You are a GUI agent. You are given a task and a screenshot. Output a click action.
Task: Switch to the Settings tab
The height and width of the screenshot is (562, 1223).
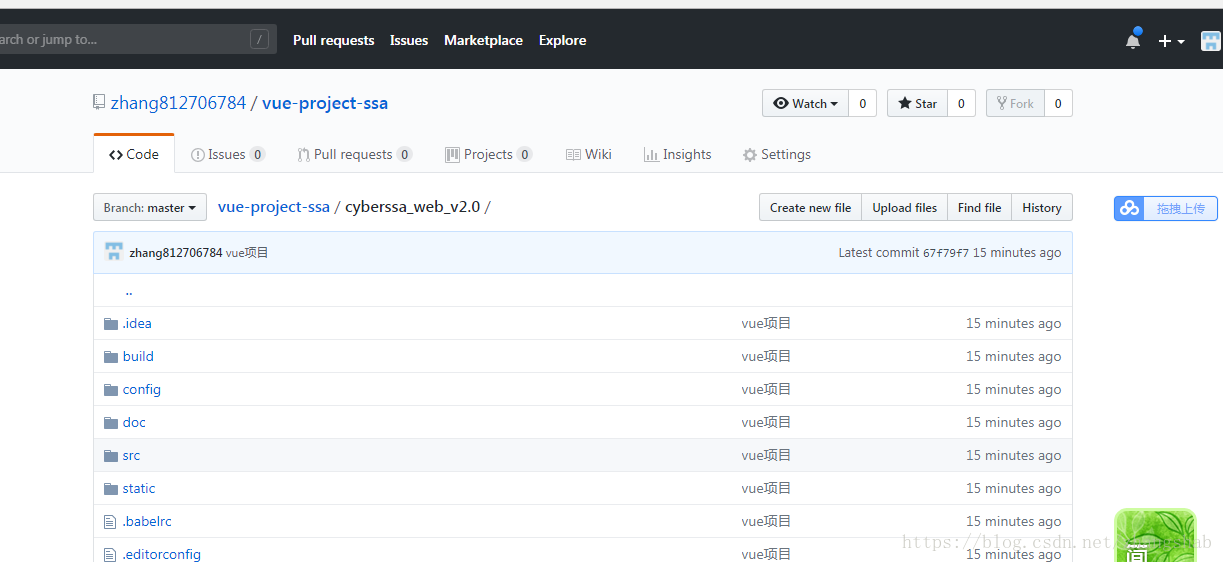click(777, 154)
